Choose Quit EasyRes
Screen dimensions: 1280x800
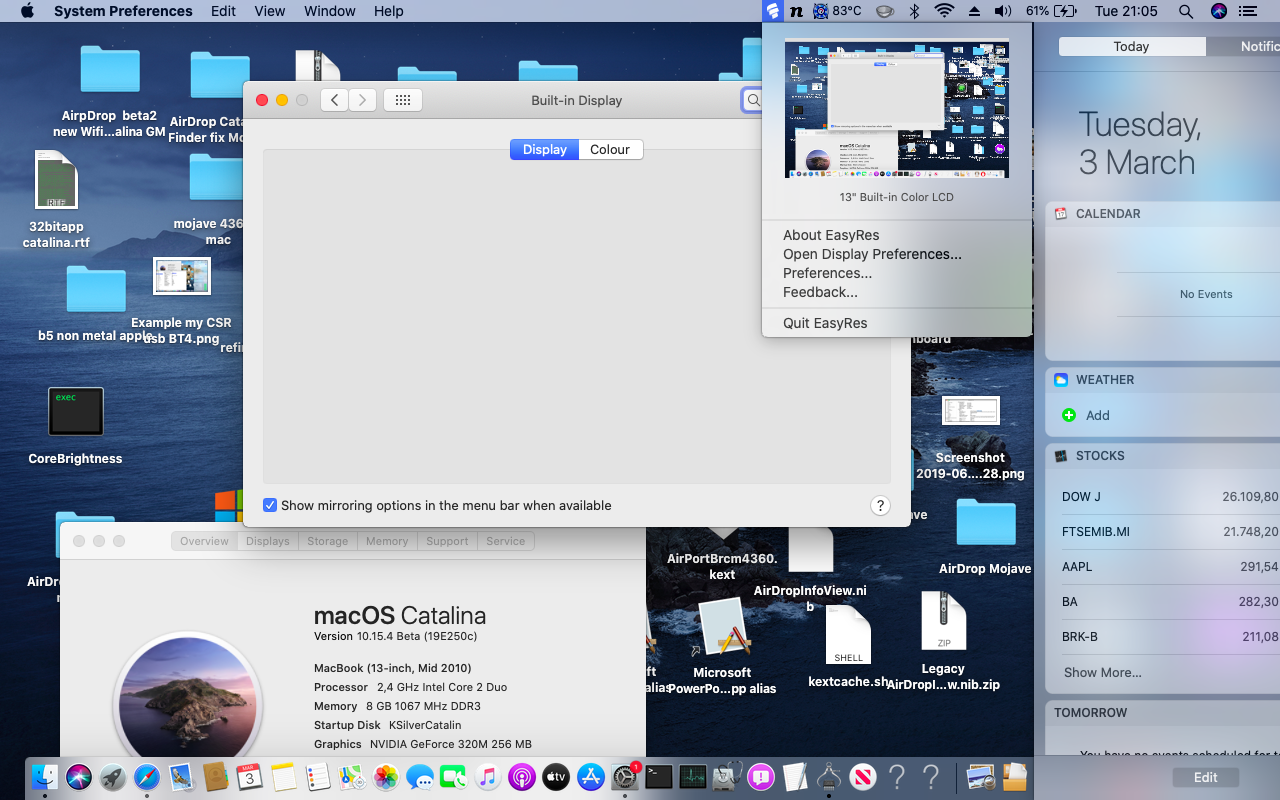tap(896, 323)
